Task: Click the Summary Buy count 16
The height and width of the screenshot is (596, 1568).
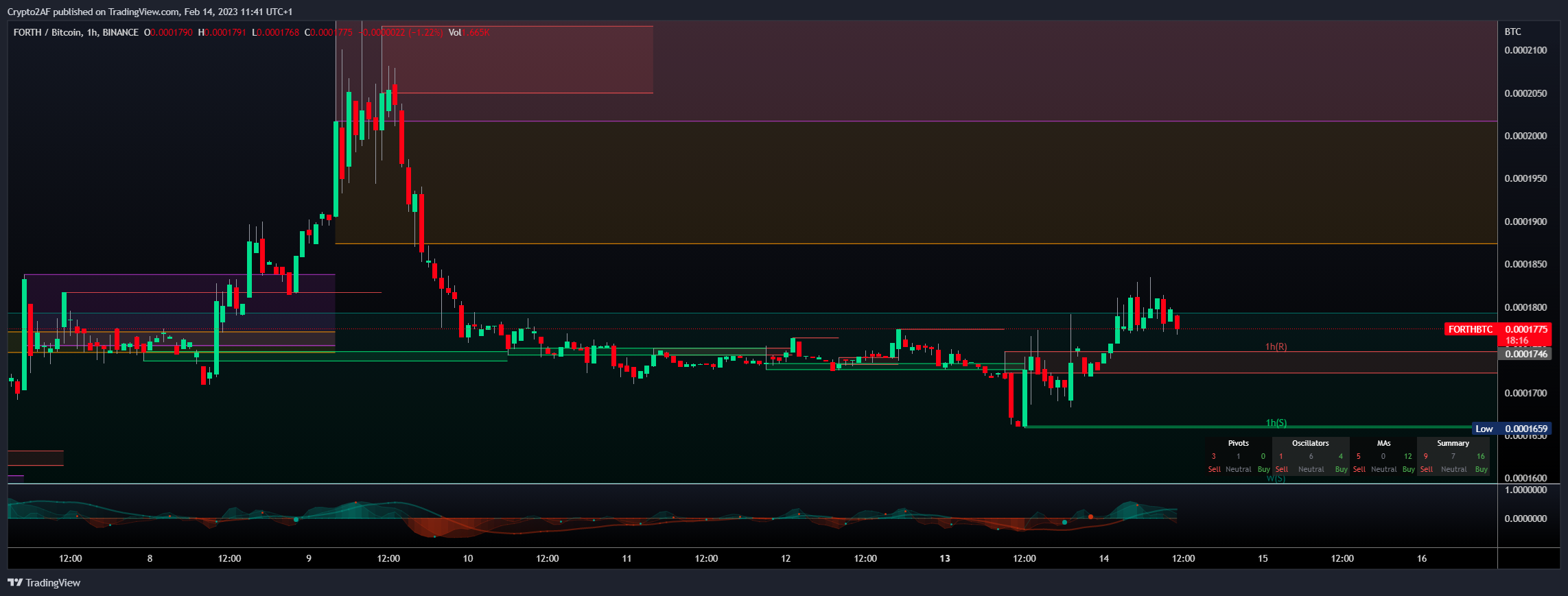Action: (x=1481, y=456)
